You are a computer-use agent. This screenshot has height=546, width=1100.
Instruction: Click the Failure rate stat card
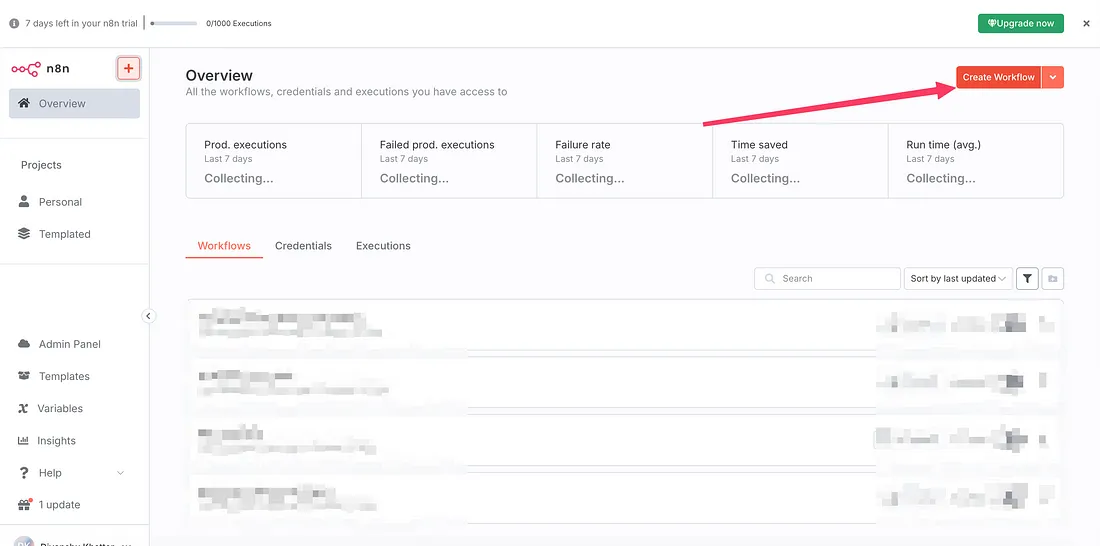pyautogui.click(x=624, y=161)
